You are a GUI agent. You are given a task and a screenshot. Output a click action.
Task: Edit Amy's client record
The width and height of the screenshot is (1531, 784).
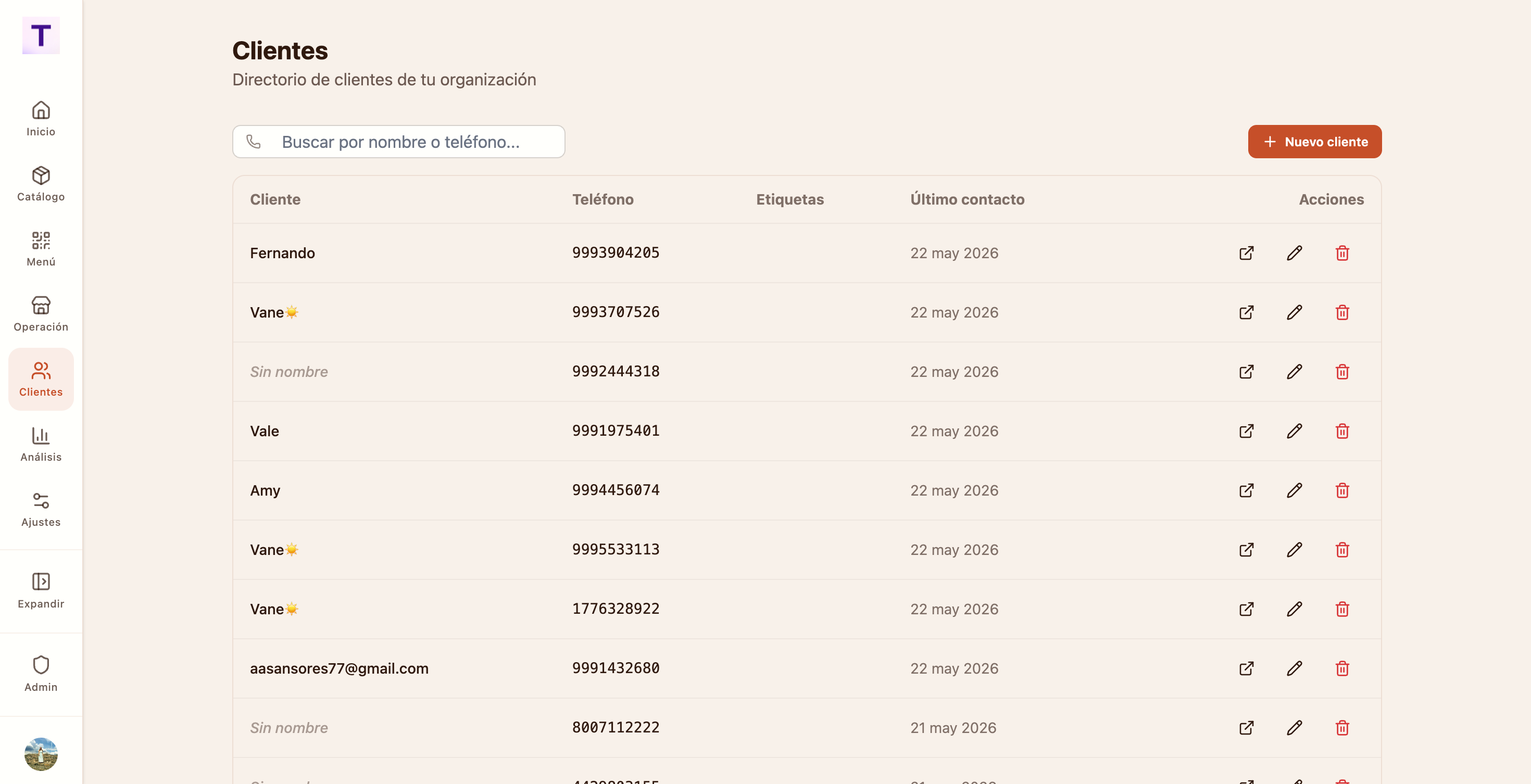1295,490
